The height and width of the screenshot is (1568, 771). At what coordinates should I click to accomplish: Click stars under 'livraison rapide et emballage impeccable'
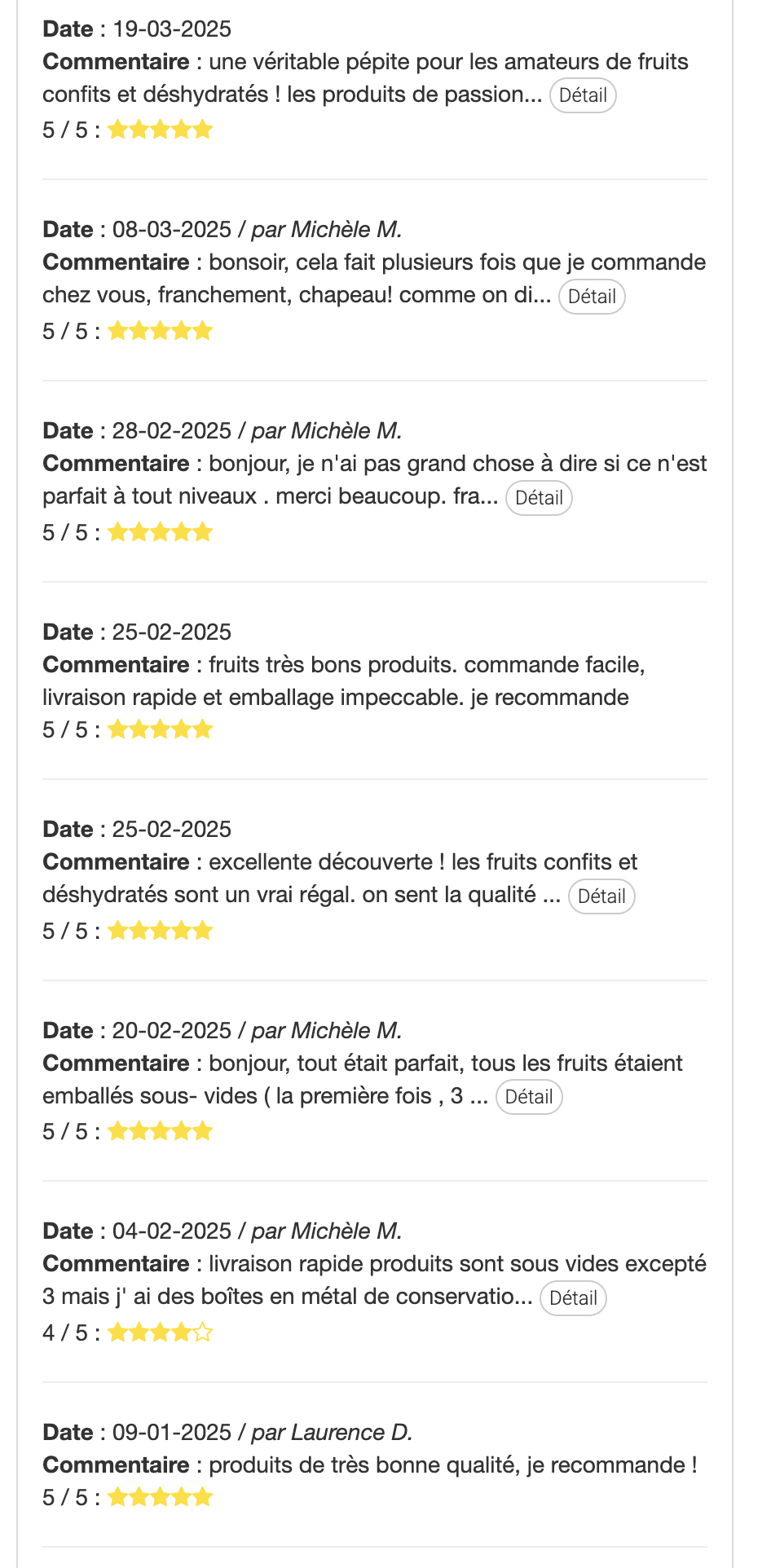160,729
